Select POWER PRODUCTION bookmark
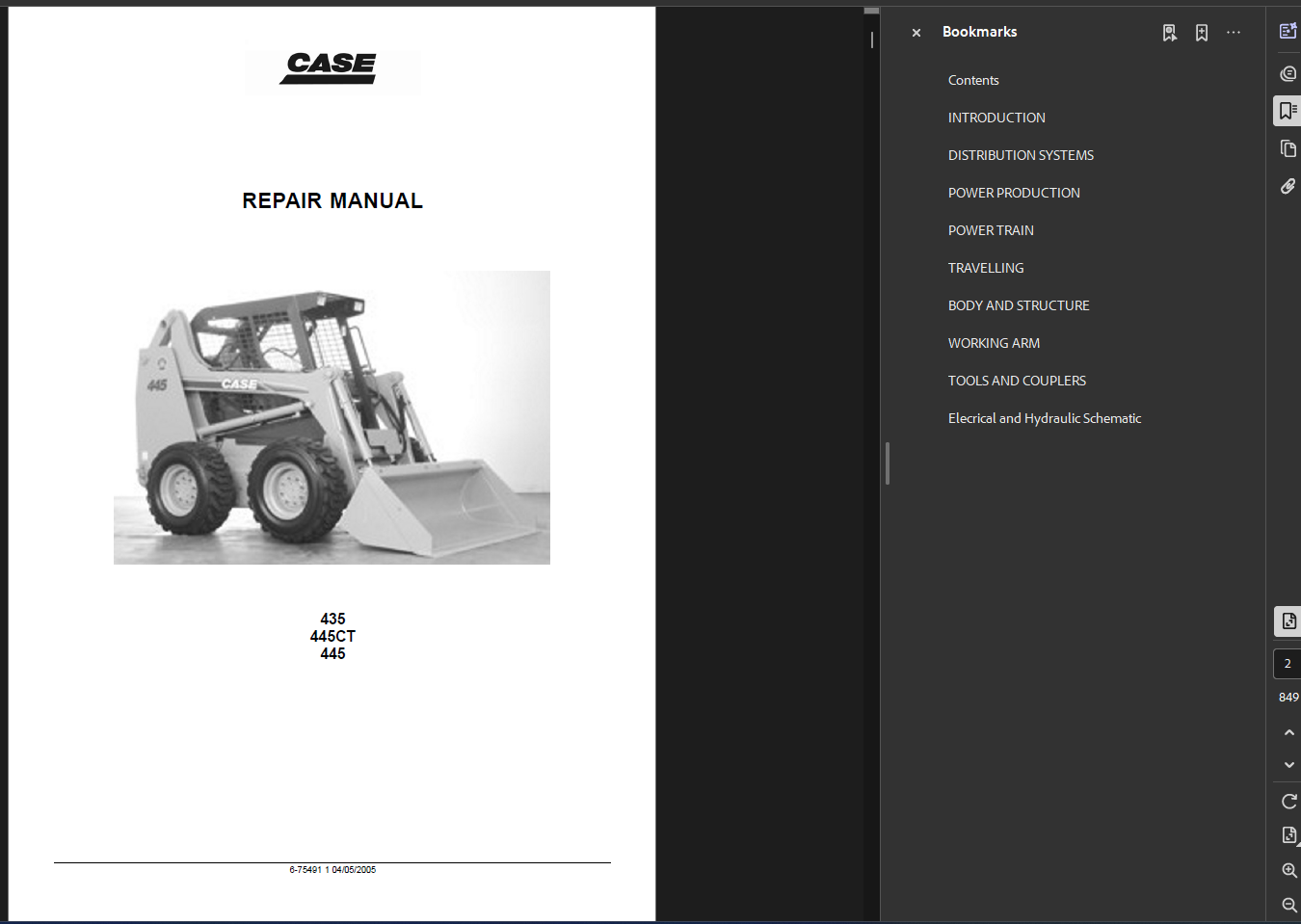 (1014, 193)
